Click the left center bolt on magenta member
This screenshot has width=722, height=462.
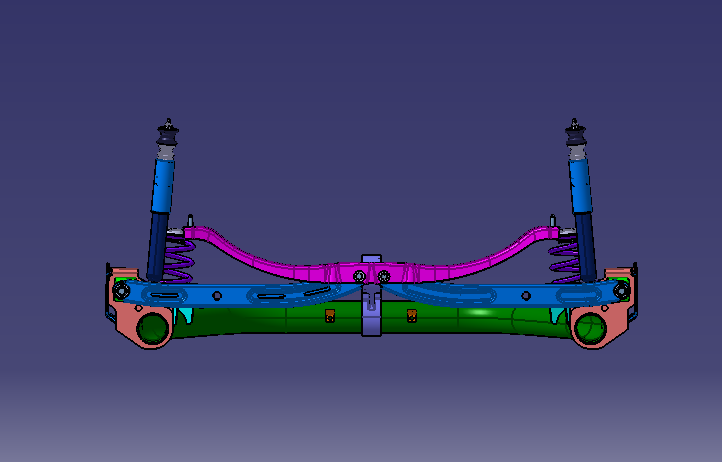[x=359, y=276]
